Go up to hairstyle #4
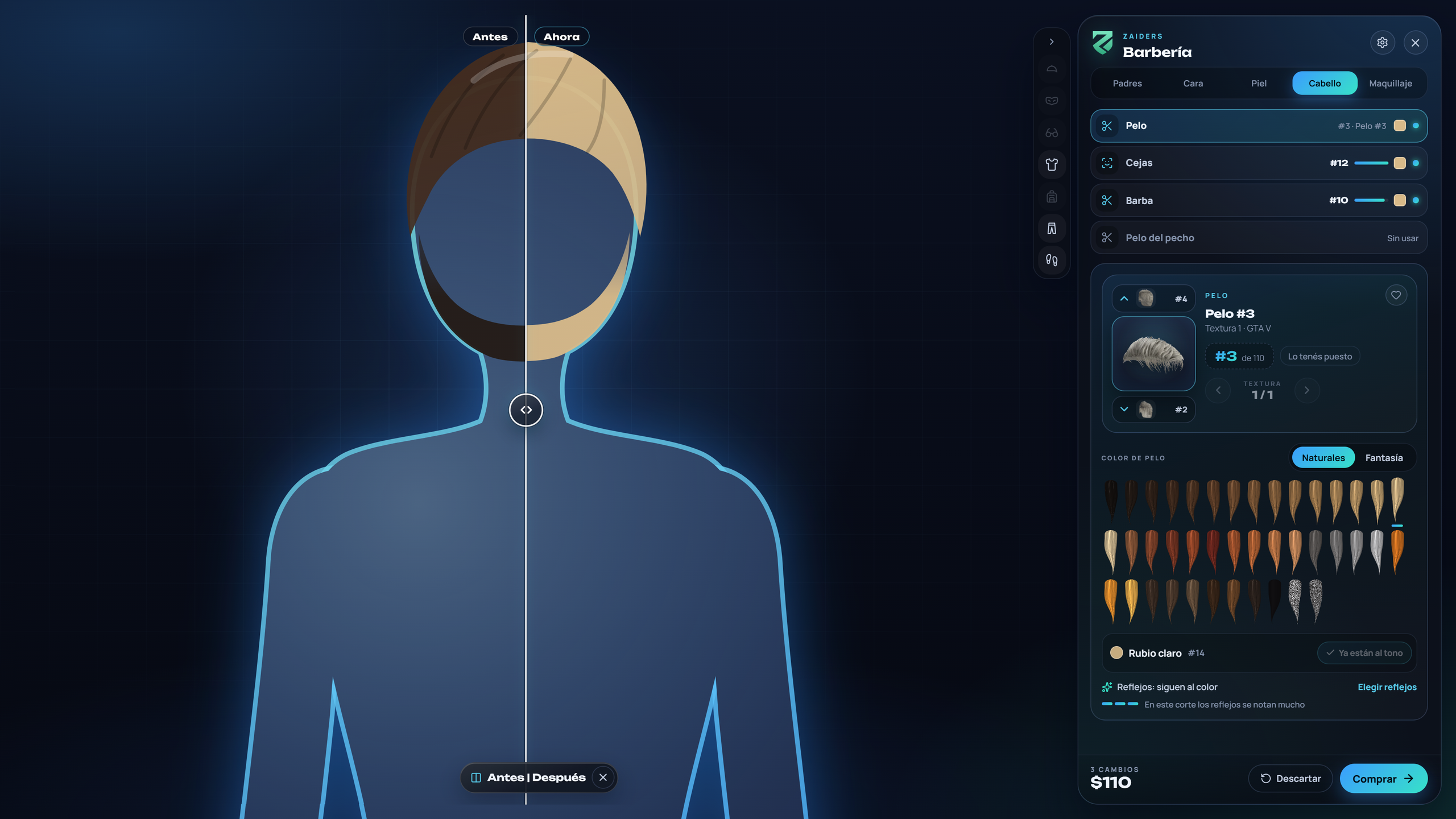 tap(1153, 299)
